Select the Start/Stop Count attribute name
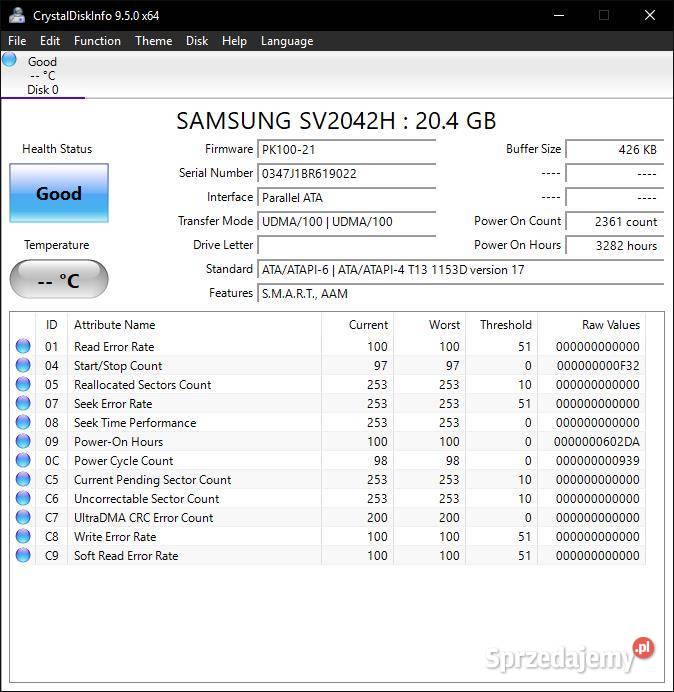The height and width of the screenshot is (692, 674). coord(118,366)
